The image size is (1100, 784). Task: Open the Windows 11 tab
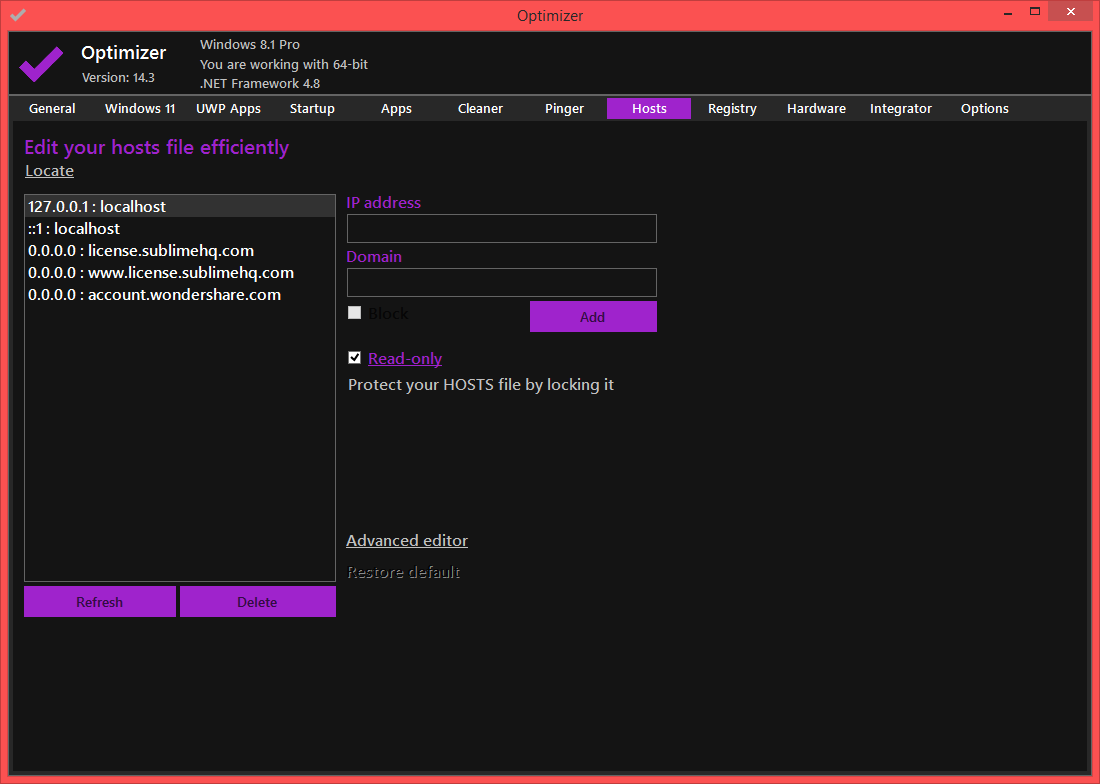click(140, 108)
